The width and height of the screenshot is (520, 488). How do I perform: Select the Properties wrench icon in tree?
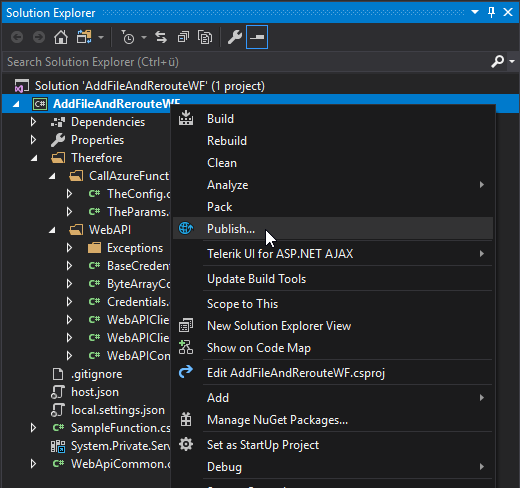[58, 140]
